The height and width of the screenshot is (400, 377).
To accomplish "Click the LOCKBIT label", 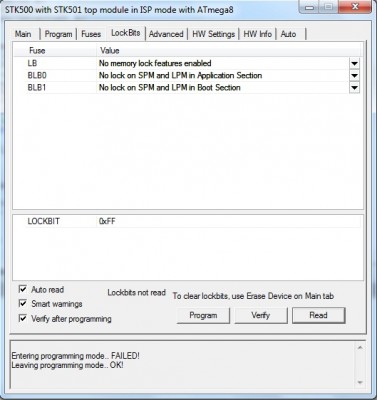I will pyautogui.click(x=44, y=221).
